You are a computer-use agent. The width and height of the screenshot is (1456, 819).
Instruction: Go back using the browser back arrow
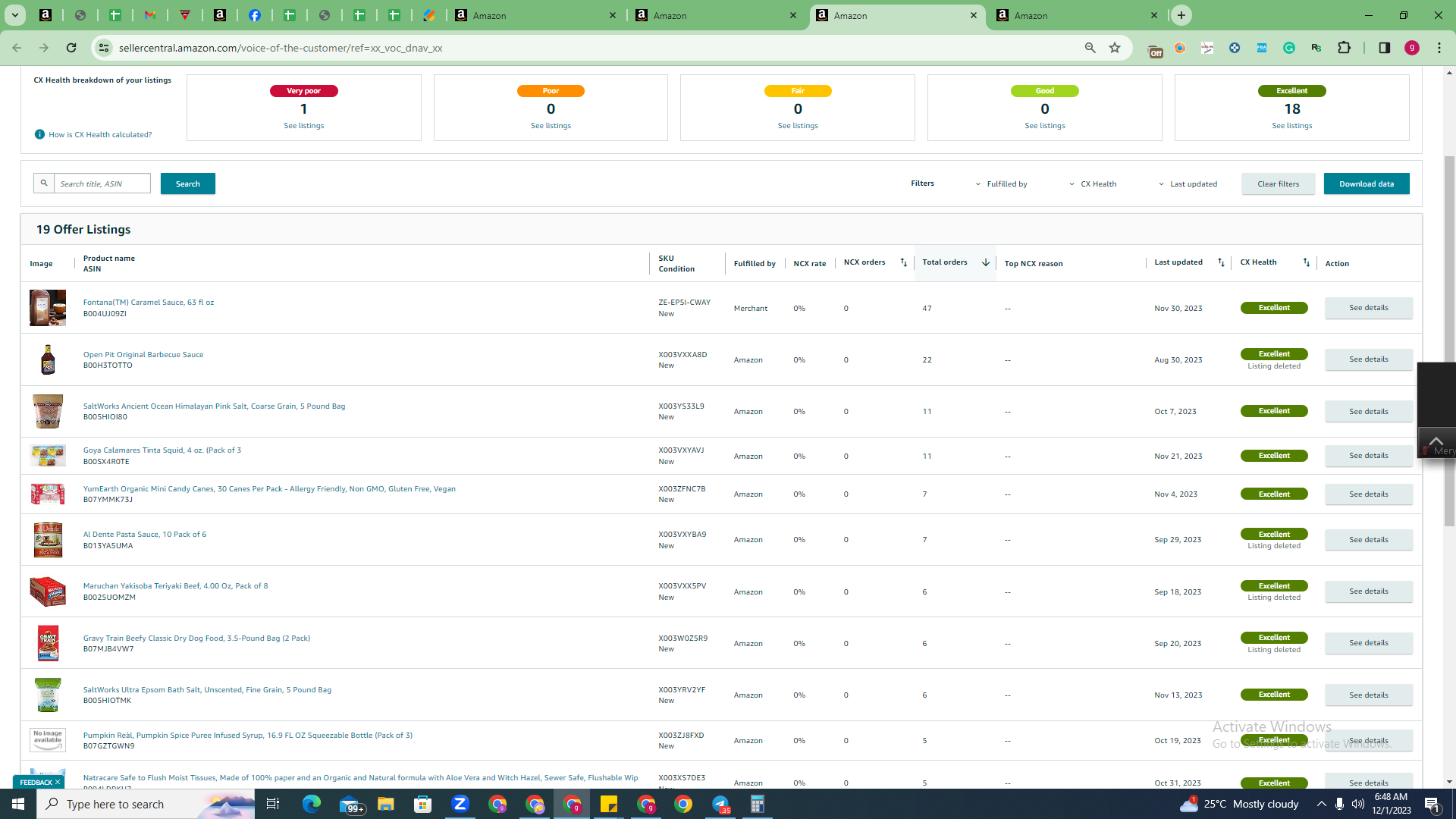coord(17,48)
